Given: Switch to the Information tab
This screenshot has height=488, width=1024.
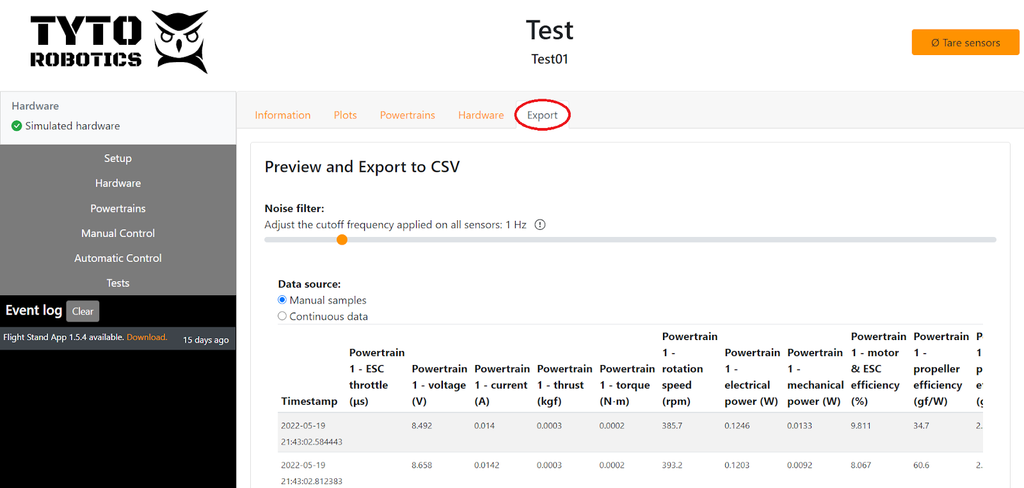Looking at the screenshot, I should (282, 115).
